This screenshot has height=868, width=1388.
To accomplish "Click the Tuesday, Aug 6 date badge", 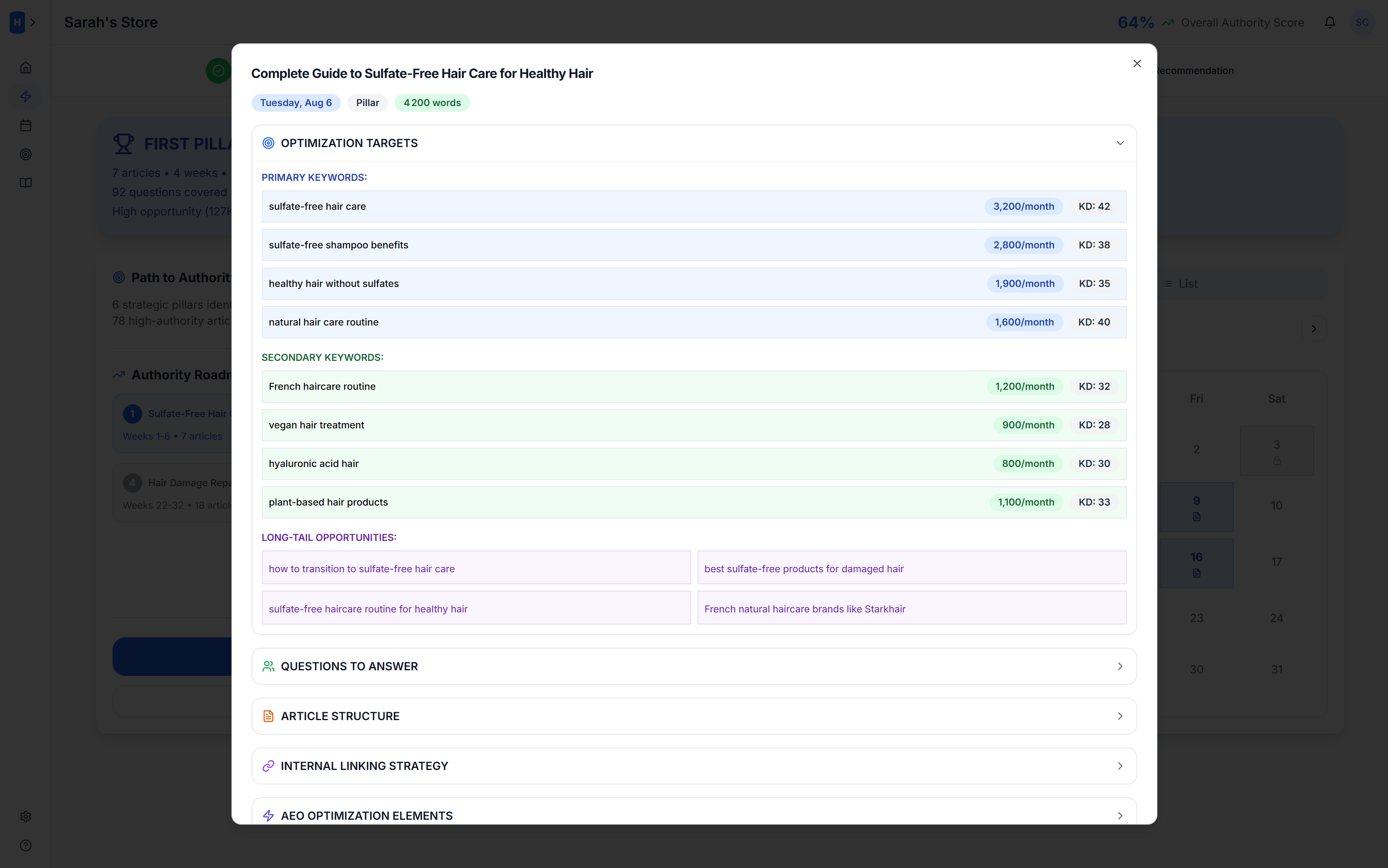I will [296, 103].
